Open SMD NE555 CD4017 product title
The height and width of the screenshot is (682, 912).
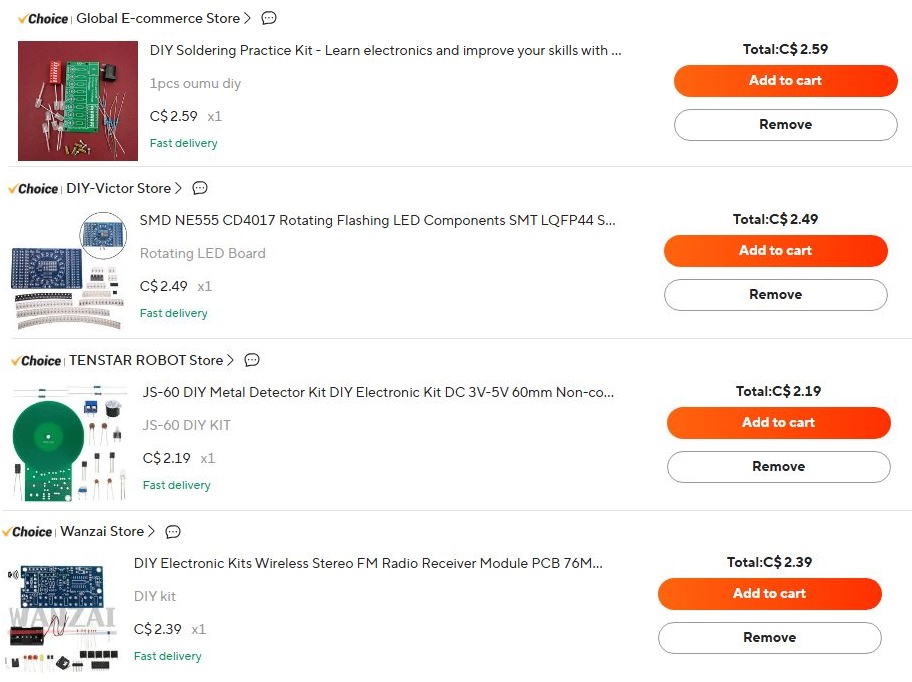pyautogui.click(x=377, y=220)
